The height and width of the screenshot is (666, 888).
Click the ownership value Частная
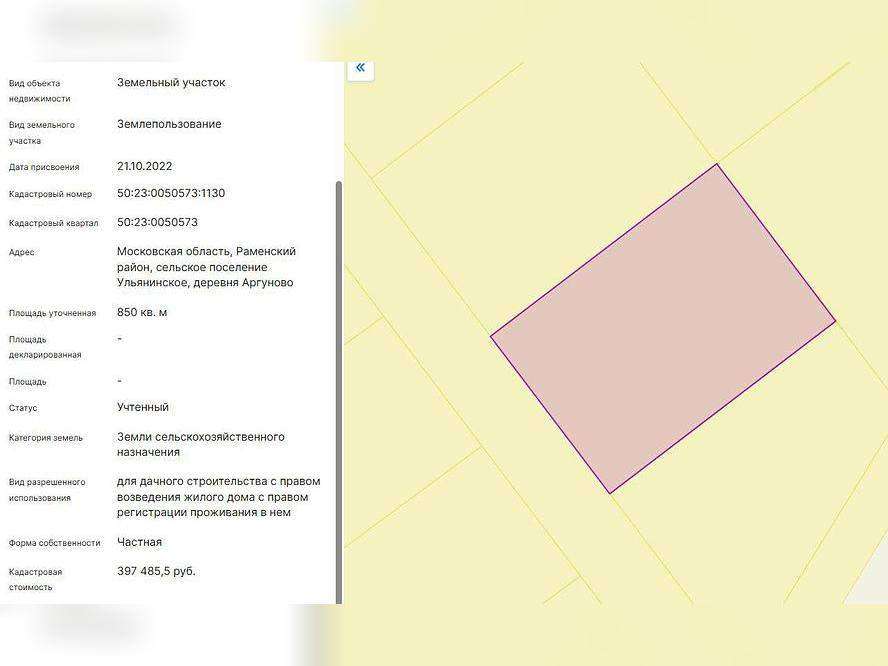(139, 542)
